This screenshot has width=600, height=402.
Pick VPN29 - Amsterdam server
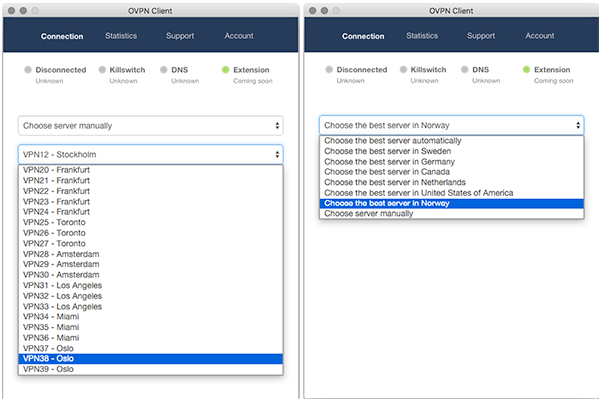(150, 264)
